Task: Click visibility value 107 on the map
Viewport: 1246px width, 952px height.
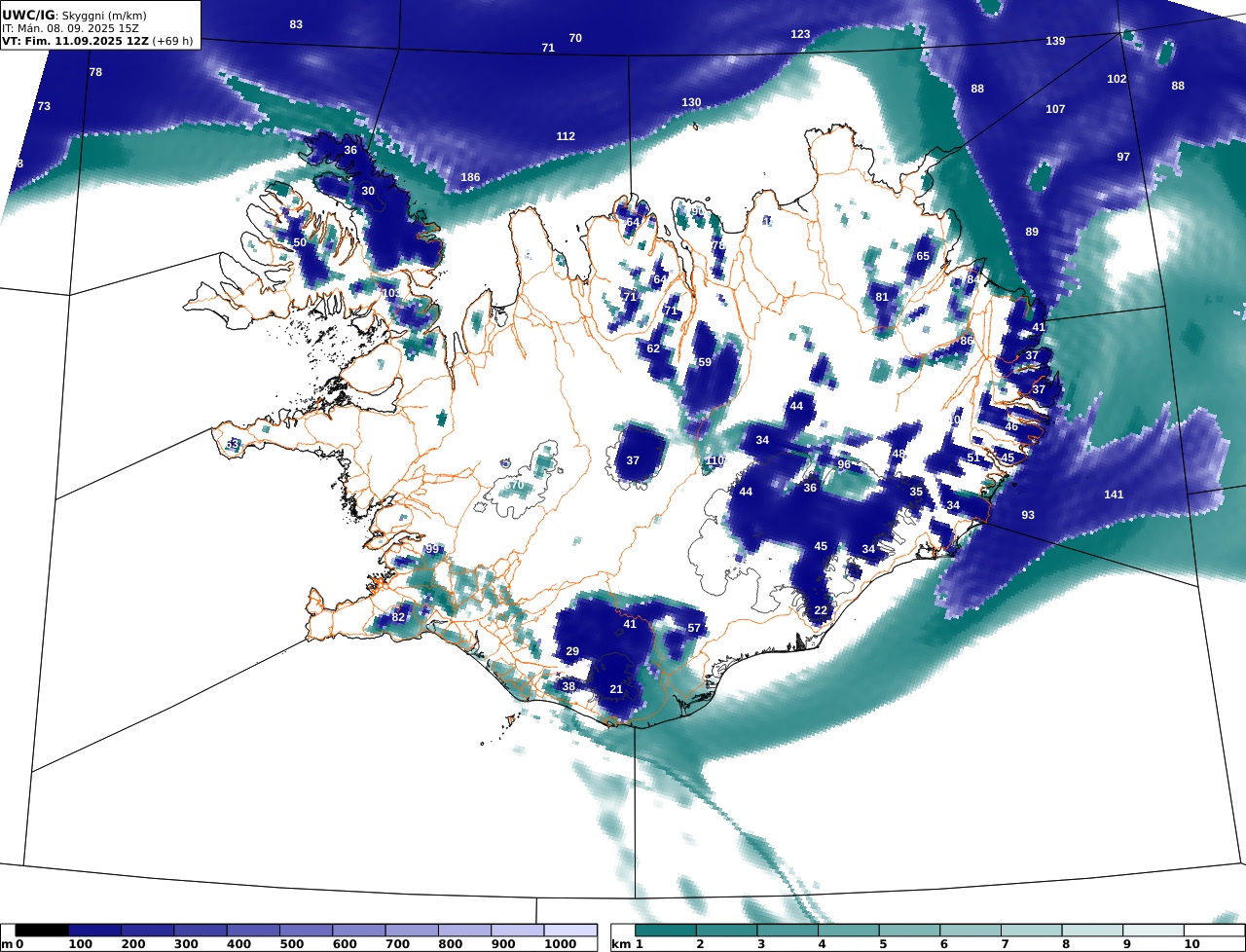Action: click(x=1055, y=109)
